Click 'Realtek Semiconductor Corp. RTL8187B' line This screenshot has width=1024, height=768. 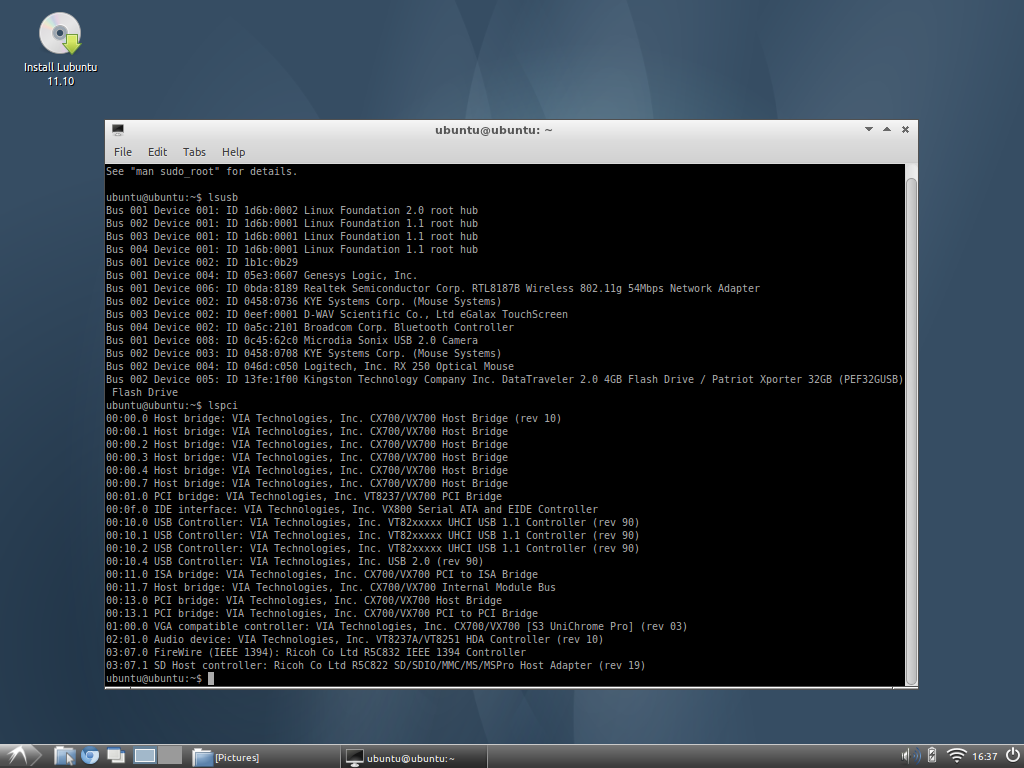point(433,288)
